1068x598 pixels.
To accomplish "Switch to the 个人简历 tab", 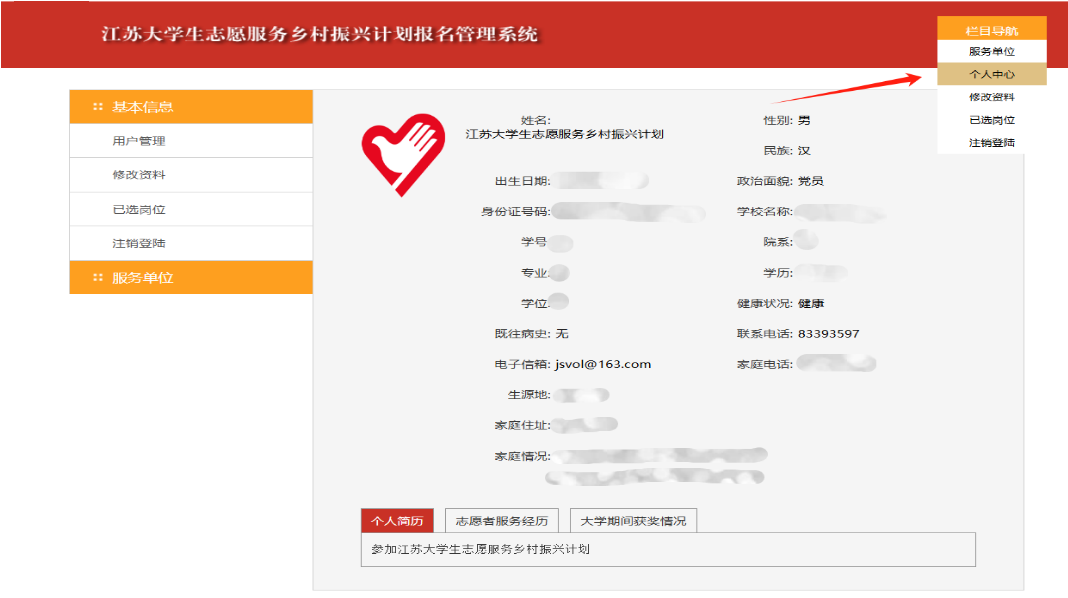I will tap(397, 521).
